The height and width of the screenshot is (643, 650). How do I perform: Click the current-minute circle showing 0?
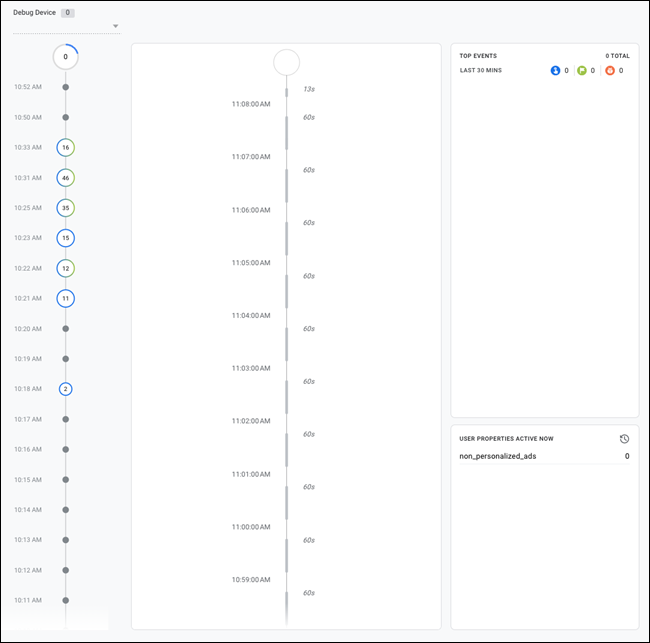click(x=65, y=57)
